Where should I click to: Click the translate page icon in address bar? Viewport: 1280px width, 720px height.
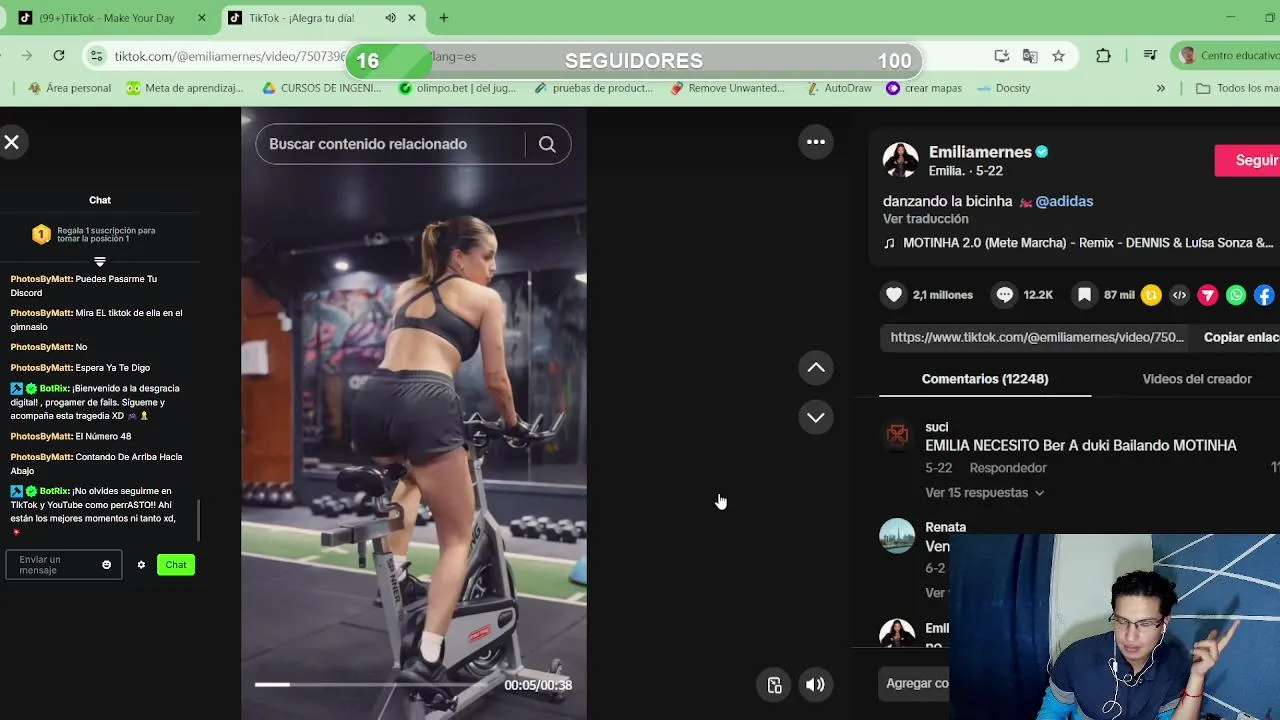tap(1030, 56)
